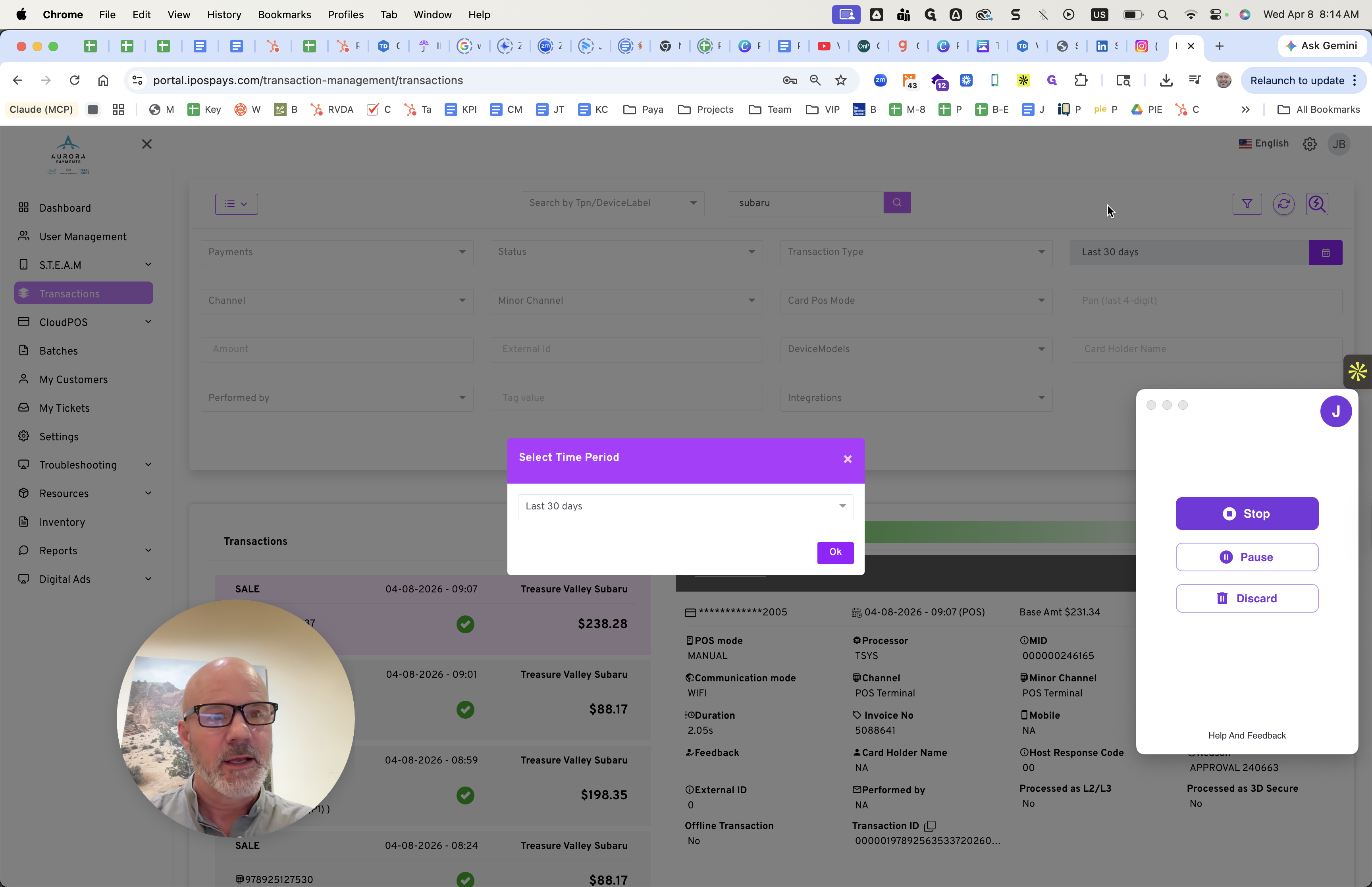This screenshot has height=887, width=1372.
Task: Open the settings gear in header
Action: (x=1309, y=144)
